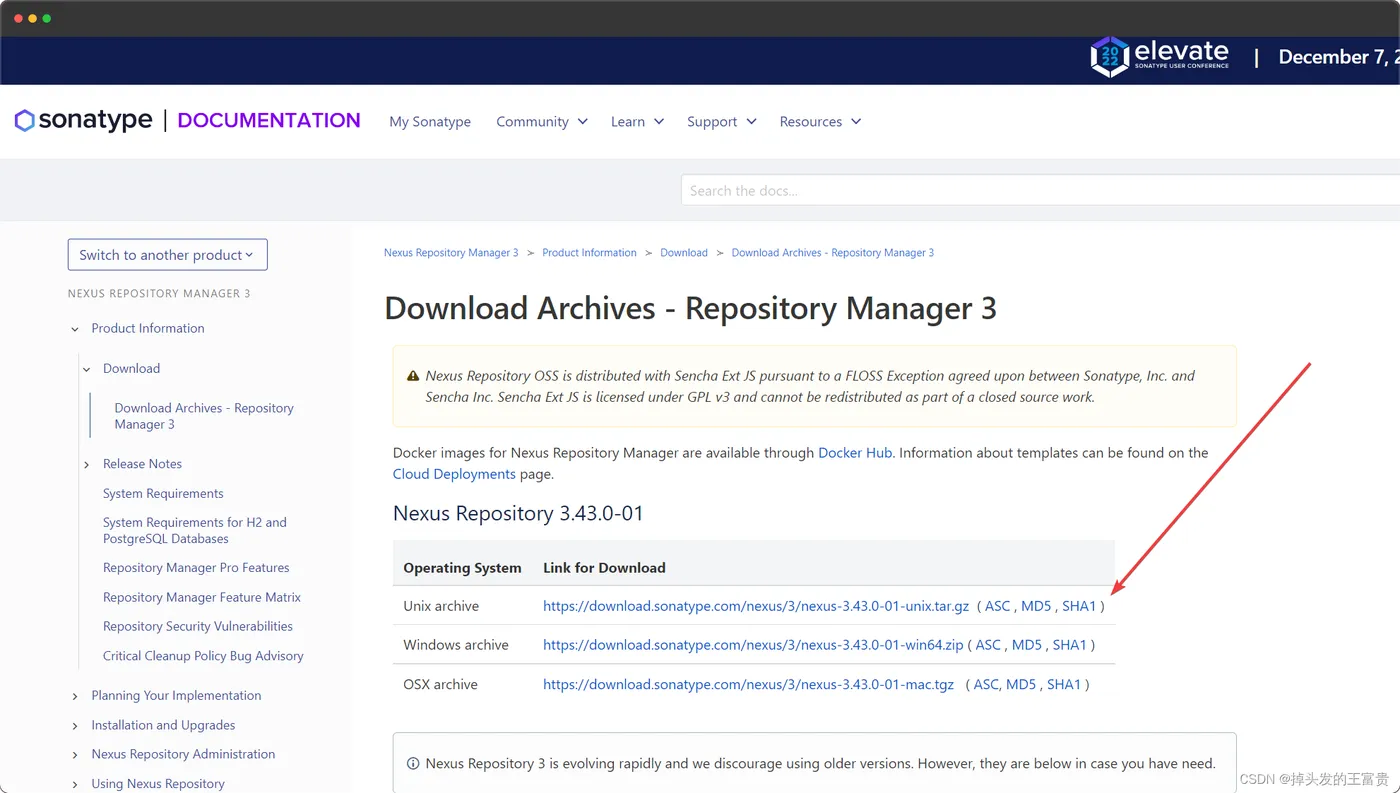
Task: Open SHA1 checksum for Unix archive
Action: tap(1079, 606)
